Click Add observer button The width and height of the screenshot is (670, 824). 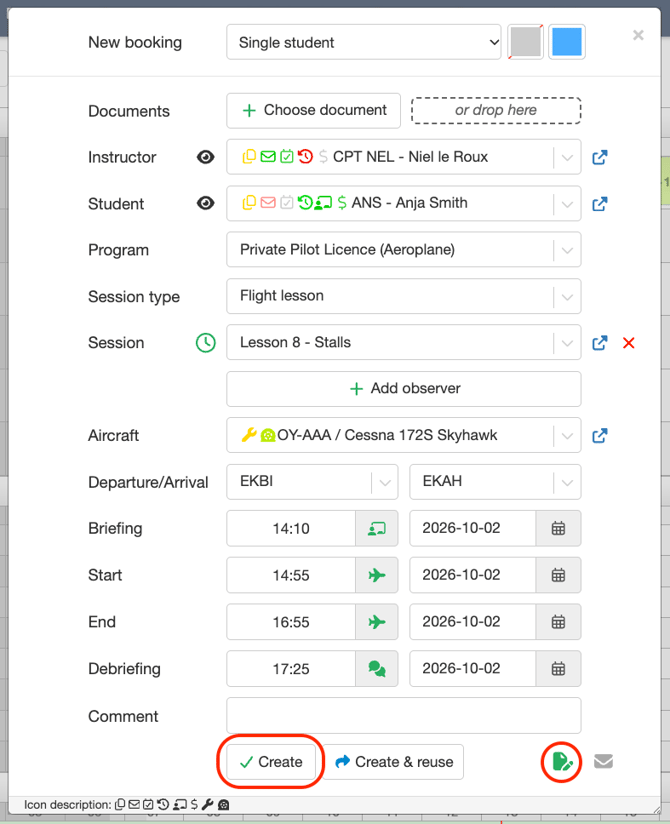[404, 389]
